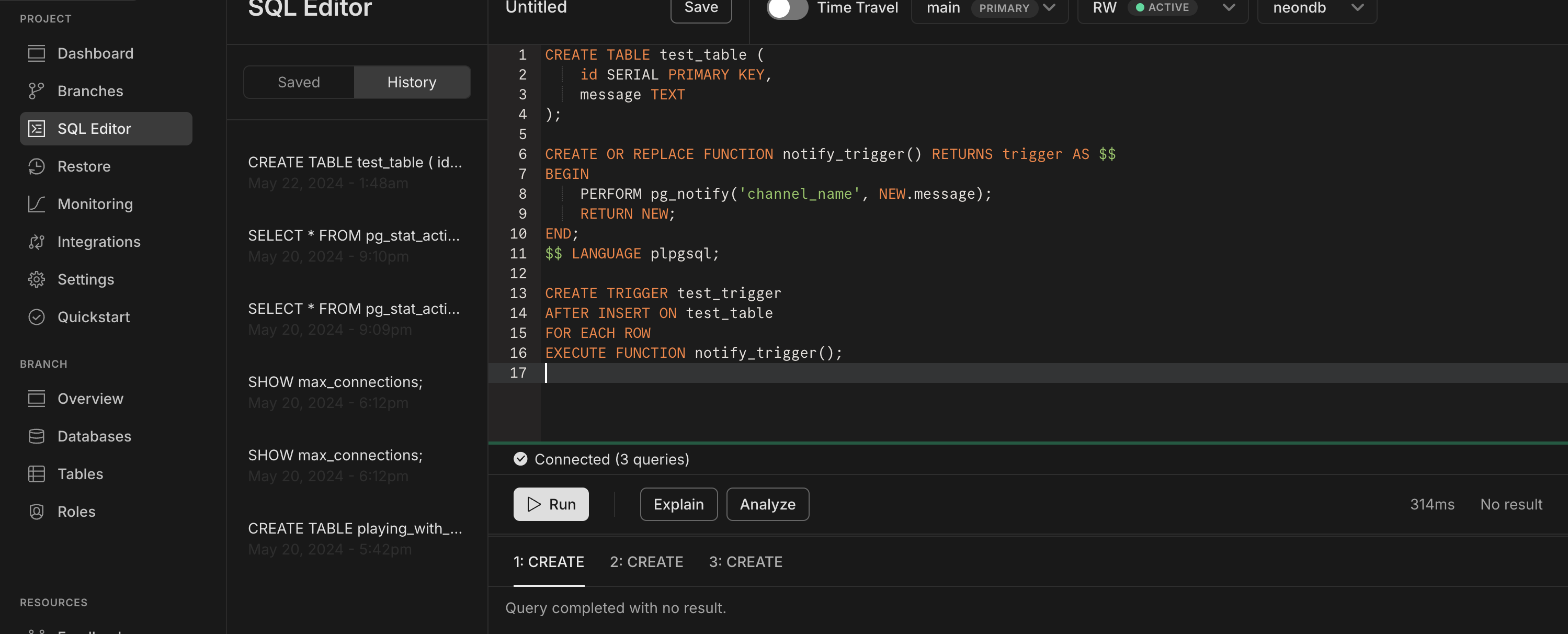The image size is (1568, 634).
Task: Open the Dashboard icon in sidebar
Action: [37, 53]
